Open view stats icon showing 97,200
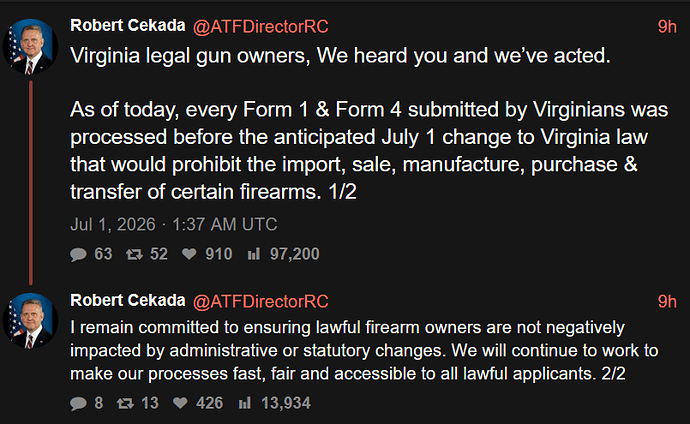This screenshot has height=424, width=690. (254, 254)
